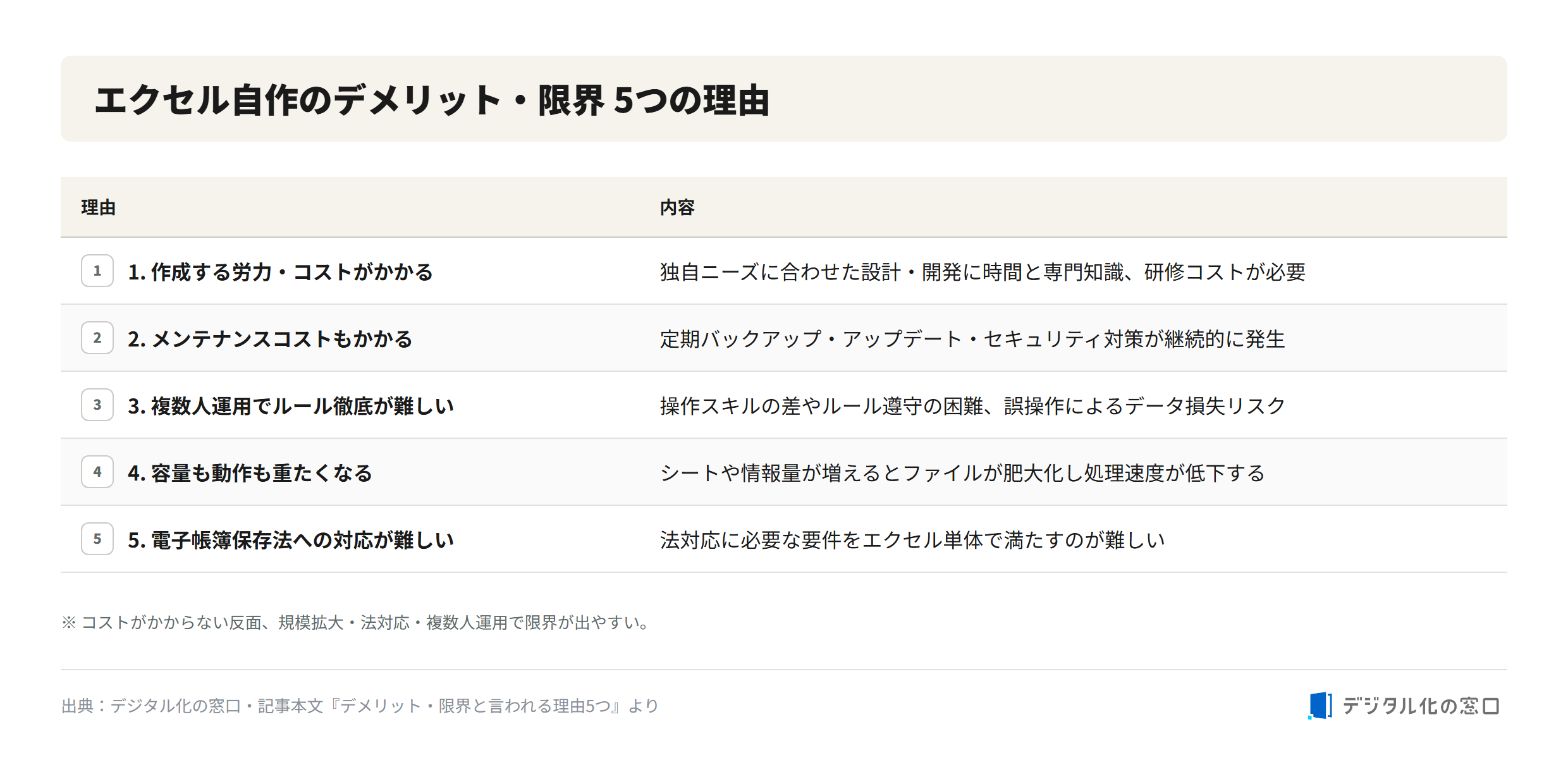Click the number 1 badge icon
1568x779 pixels.
[x=97, y=271]
